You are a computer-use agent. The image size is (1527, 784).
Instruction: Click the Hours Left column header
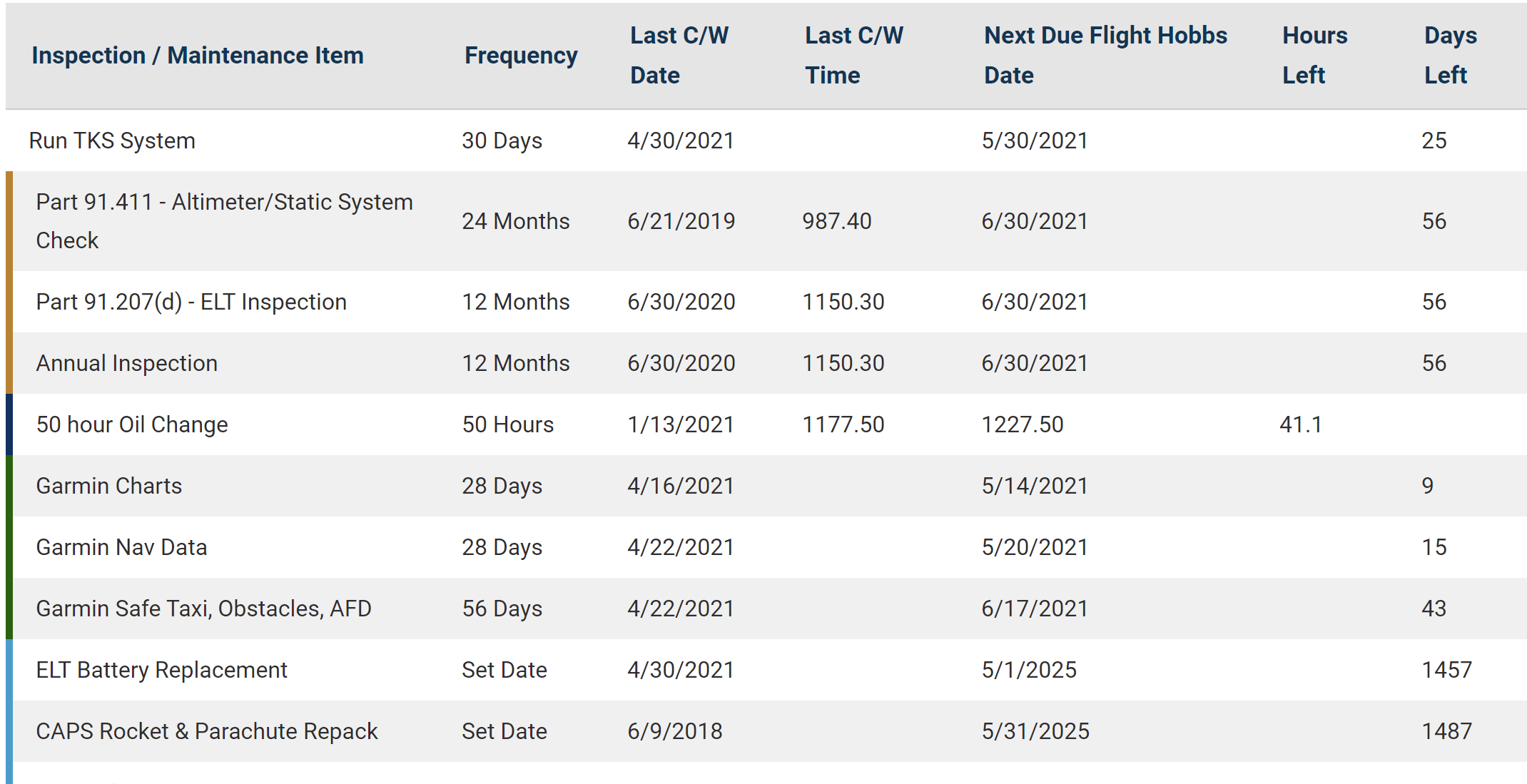1314,56
